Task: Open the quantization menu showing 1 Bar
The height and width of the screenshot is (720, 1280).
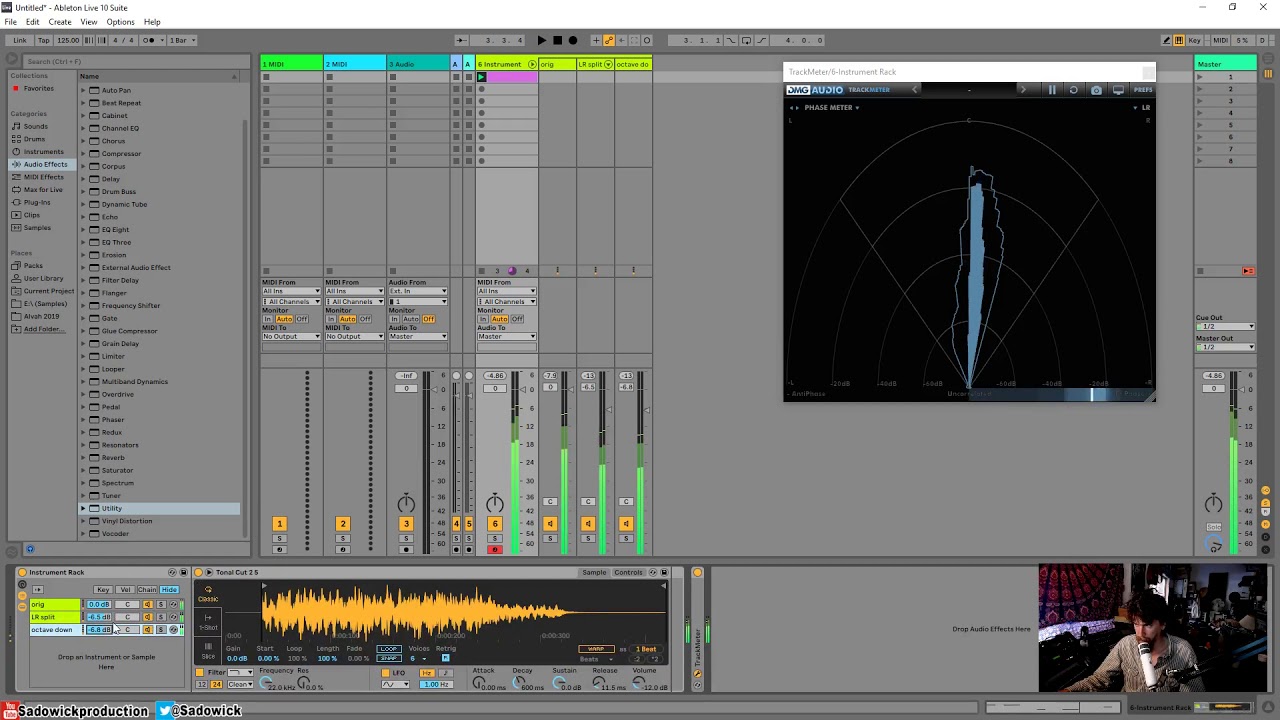Action: pyautogui.click(x=183, y=40)
